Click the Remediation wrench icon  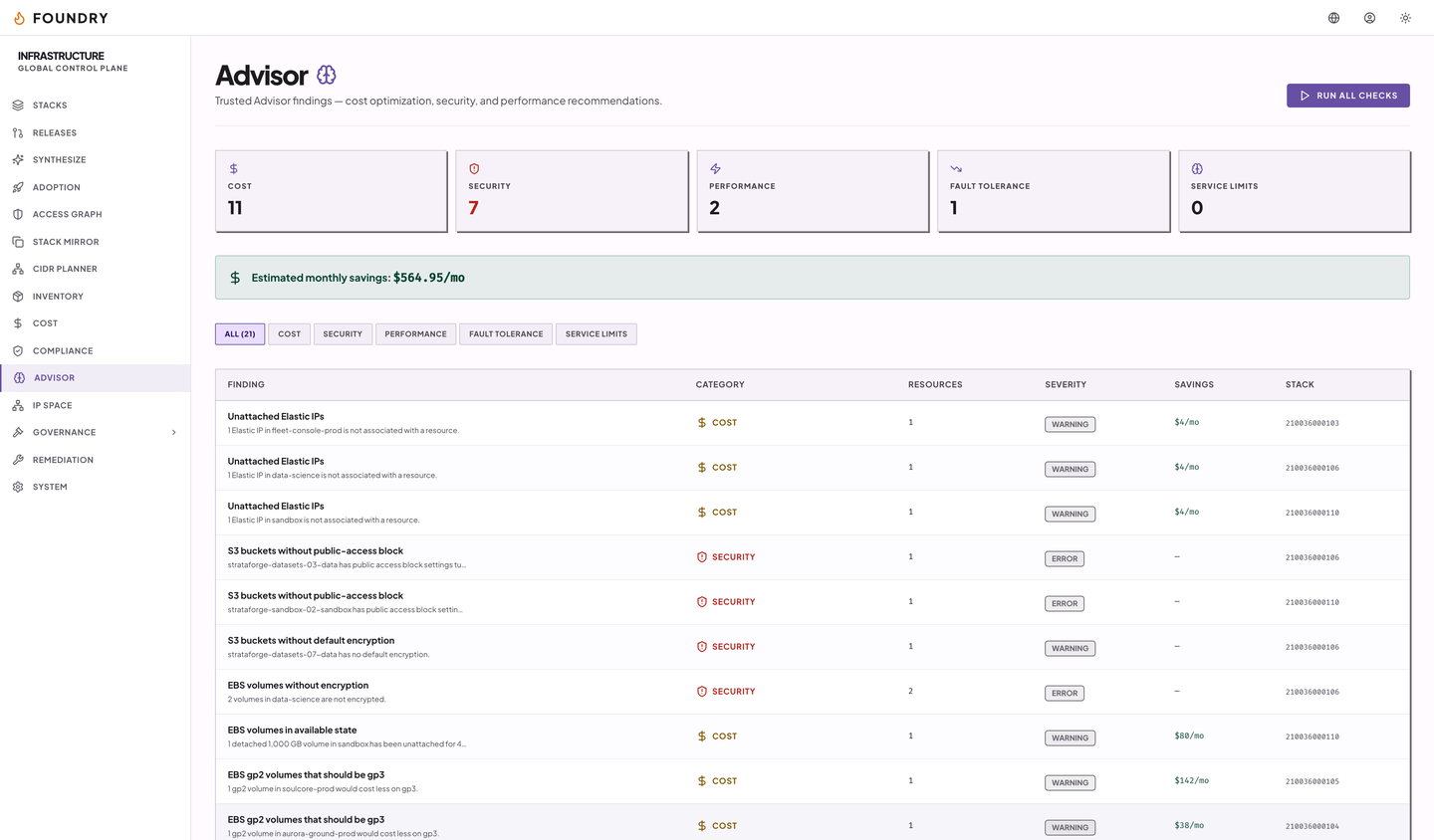click(18, 460)
